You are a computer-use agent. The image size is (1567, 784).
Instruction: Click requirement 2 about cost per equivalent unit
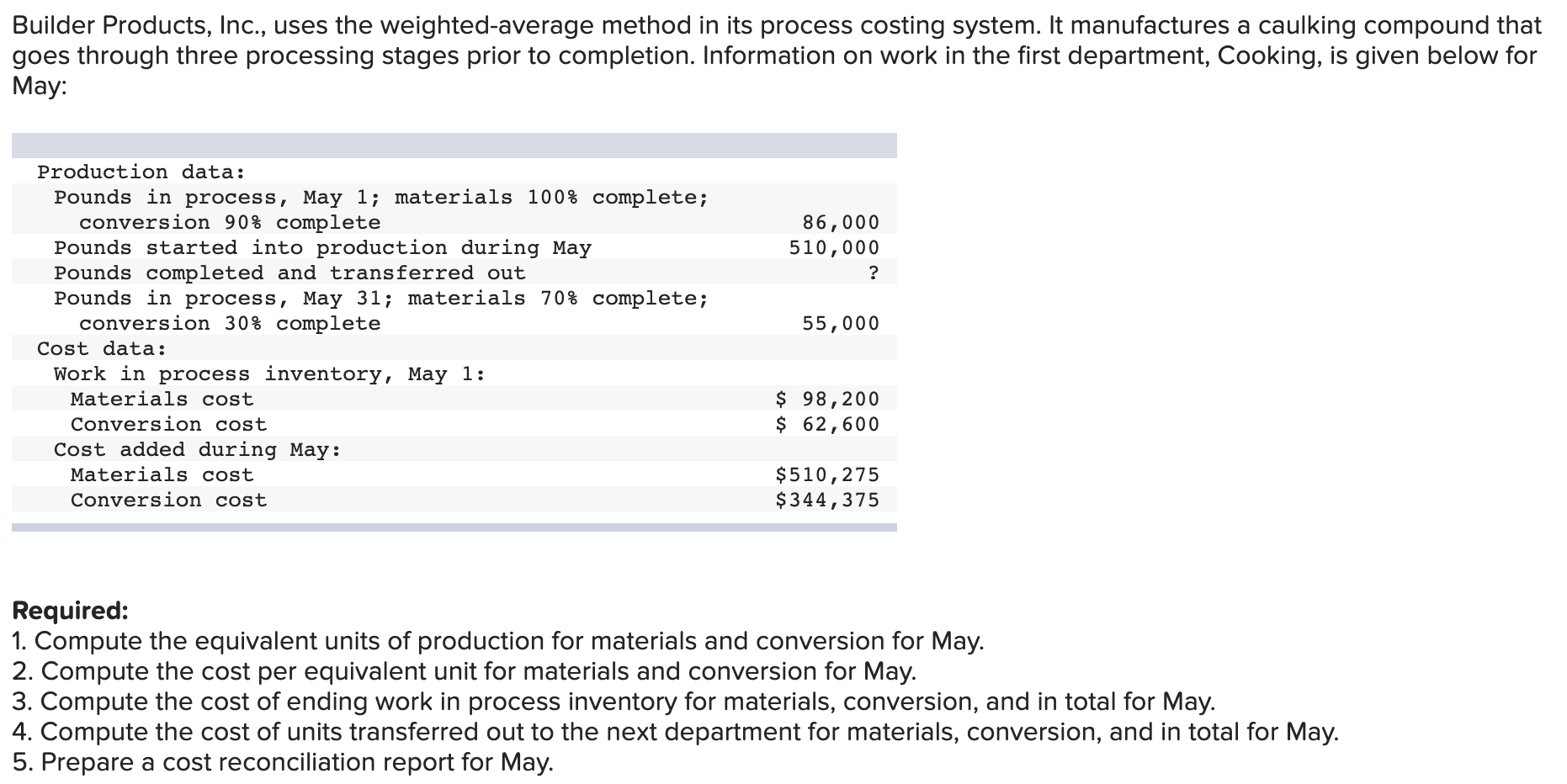(x=465, y=670)
